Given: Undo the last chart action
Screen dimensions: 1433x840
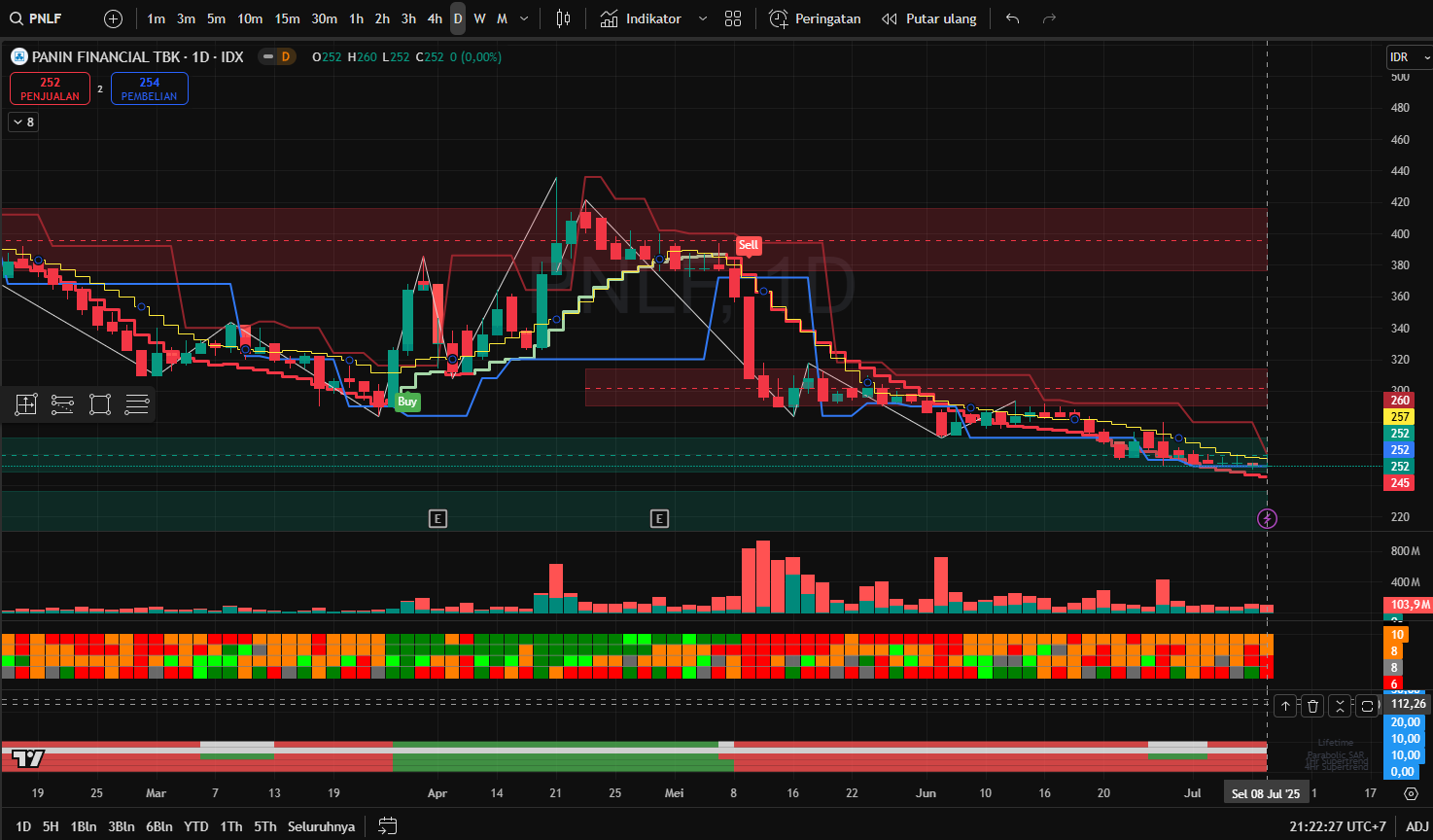Looking at the screenshot, I should click(1012, 18).
